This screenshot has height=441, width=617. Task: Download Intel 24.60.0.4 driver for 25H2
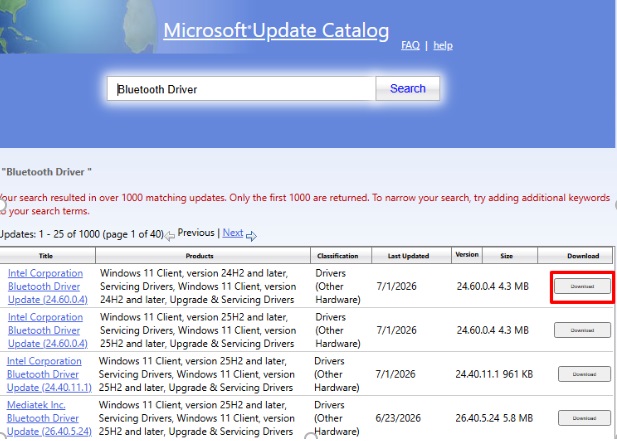pyautogui.click(x=582, y=330)
